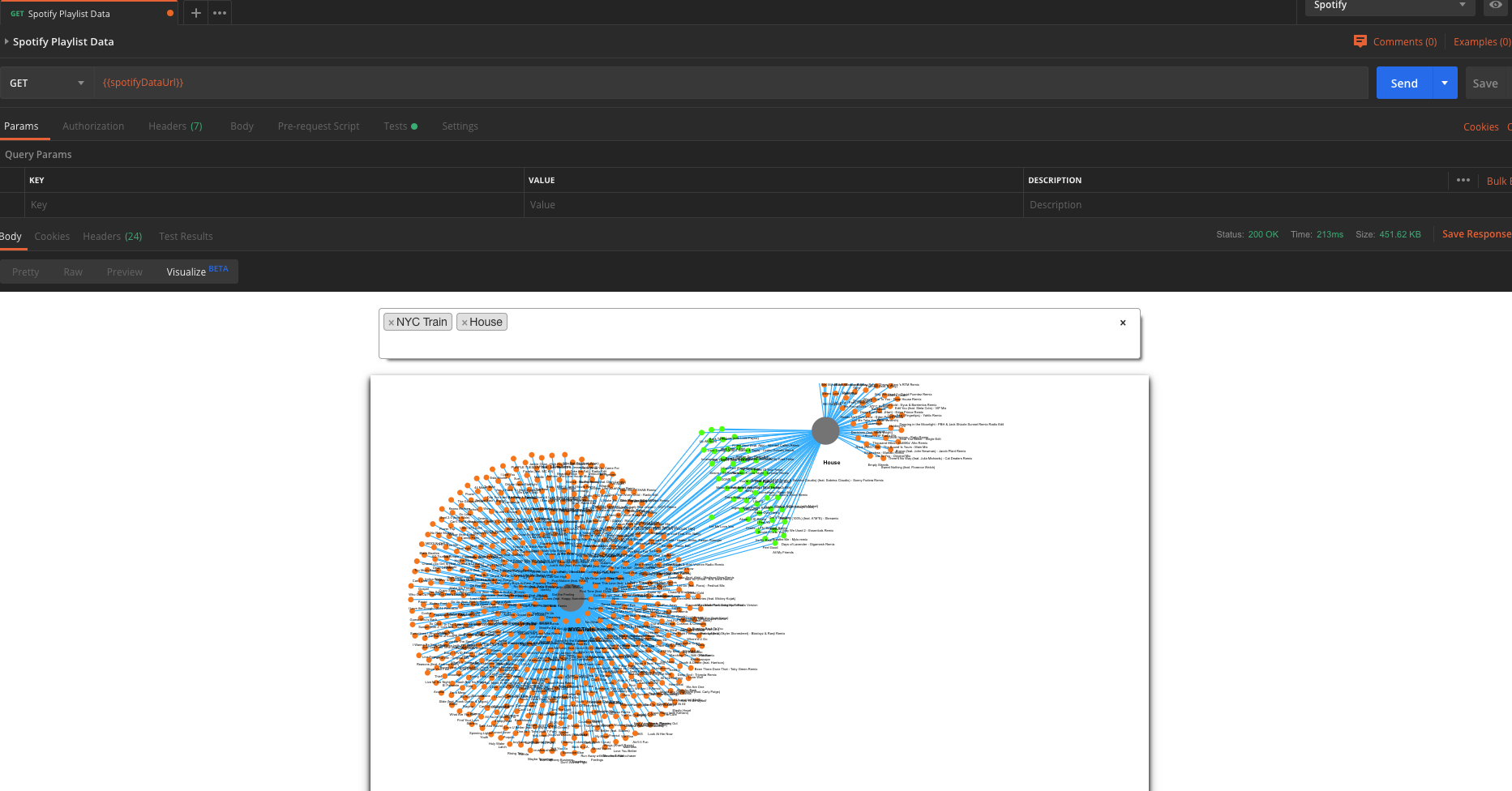The width and height of the screenshot is (1512, 791).
Task: Open the GET method dropdown
Action: coord(47,83)
